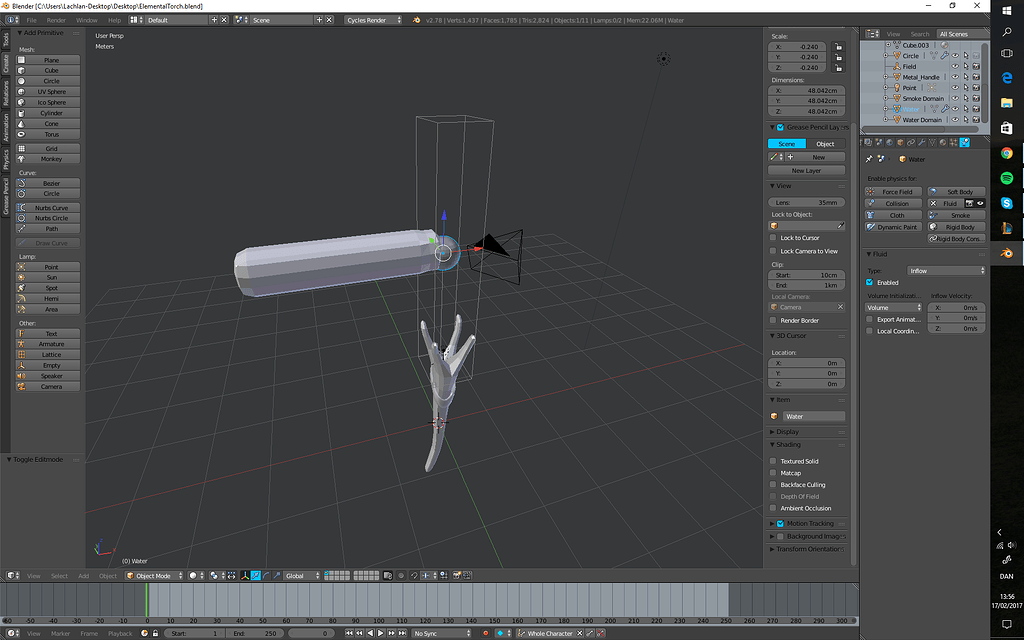The width and height of the screenshot is (1024, 640).
Task: Select the translate manipulator arrow icon
Action: pyautogui.click(x=256, y=575)
